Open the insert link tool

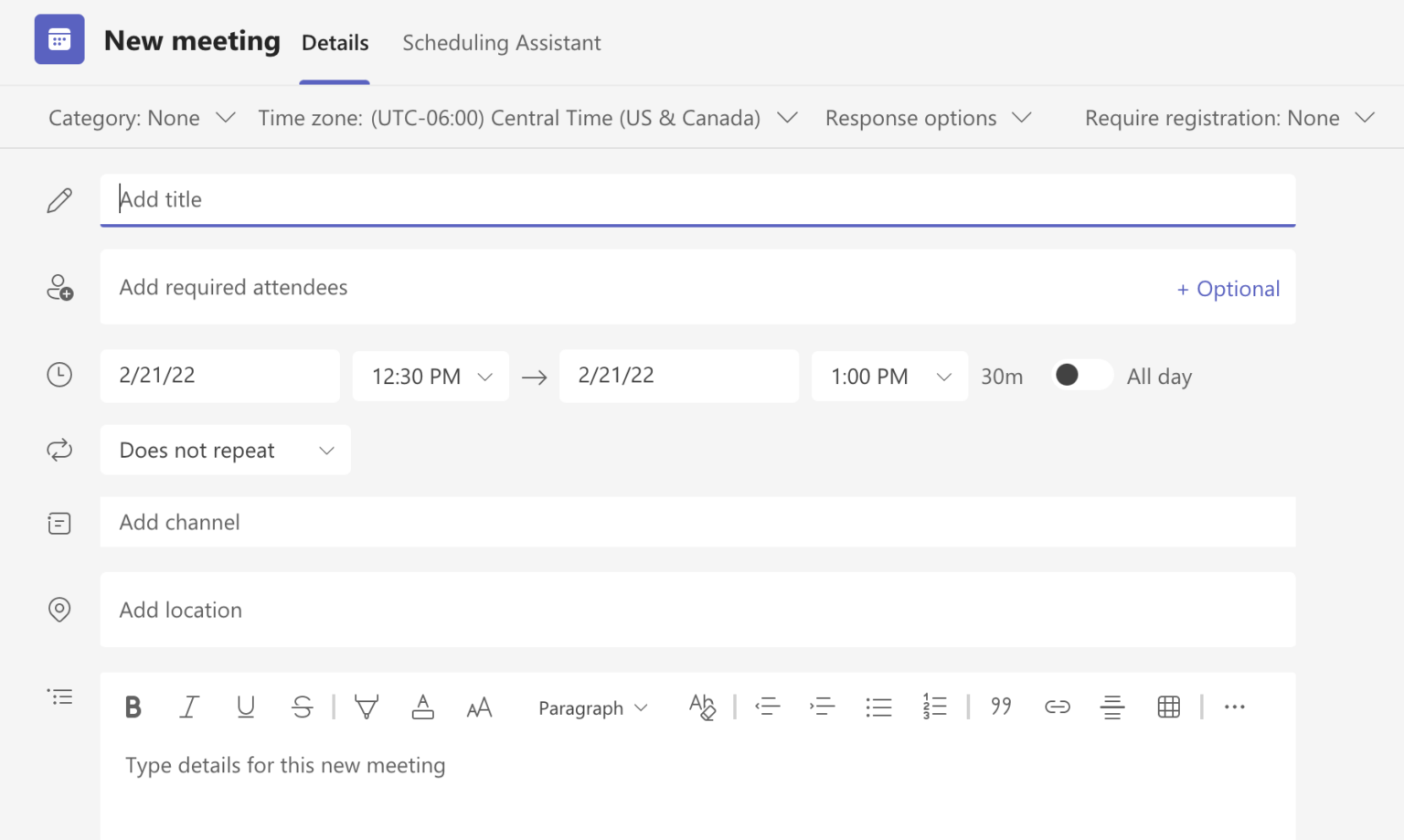tap(1057, 707)
